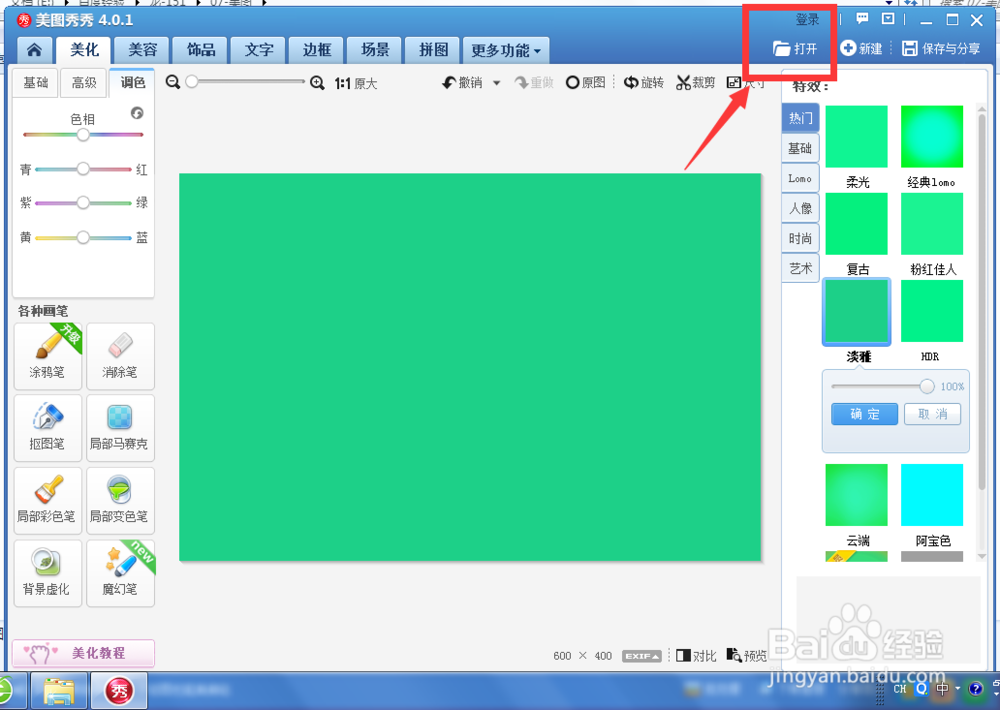Apply the HDR effect thumbnail
This screenshot has height=710, width=1000.
click(932, 311)
